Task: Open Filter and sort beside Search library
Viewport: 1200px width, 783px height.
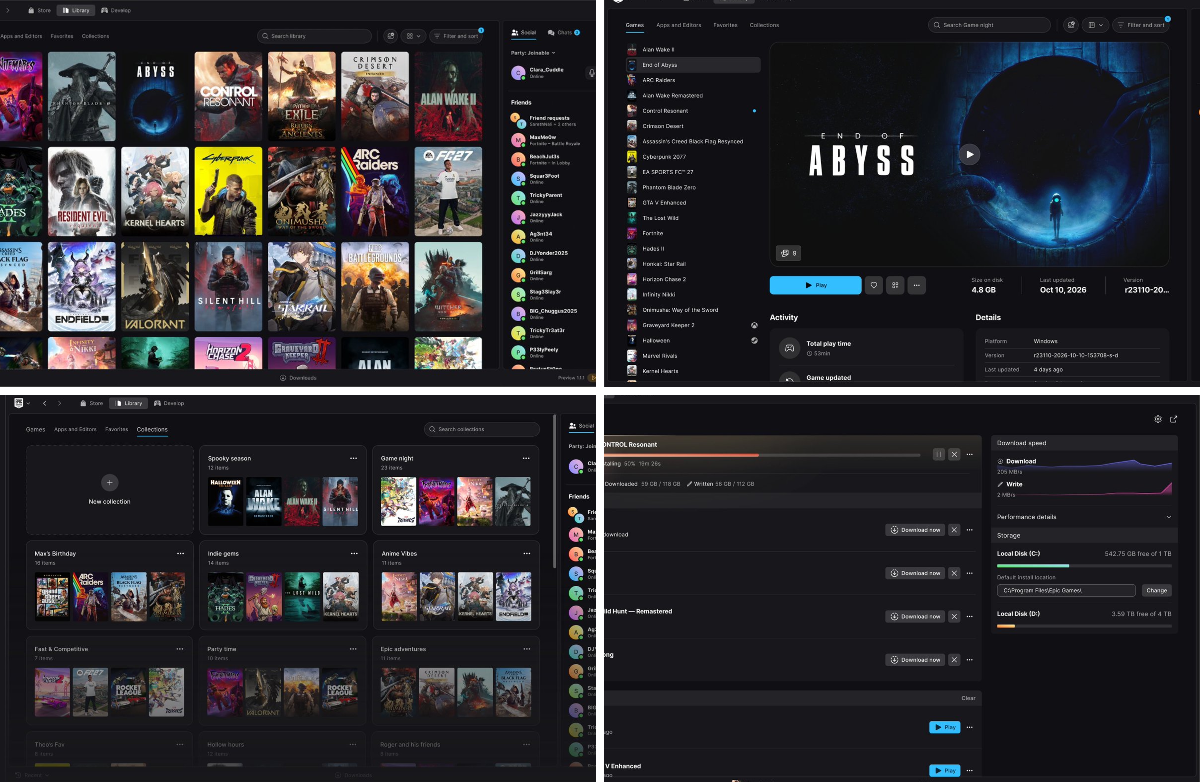Action: coord(457,36)
